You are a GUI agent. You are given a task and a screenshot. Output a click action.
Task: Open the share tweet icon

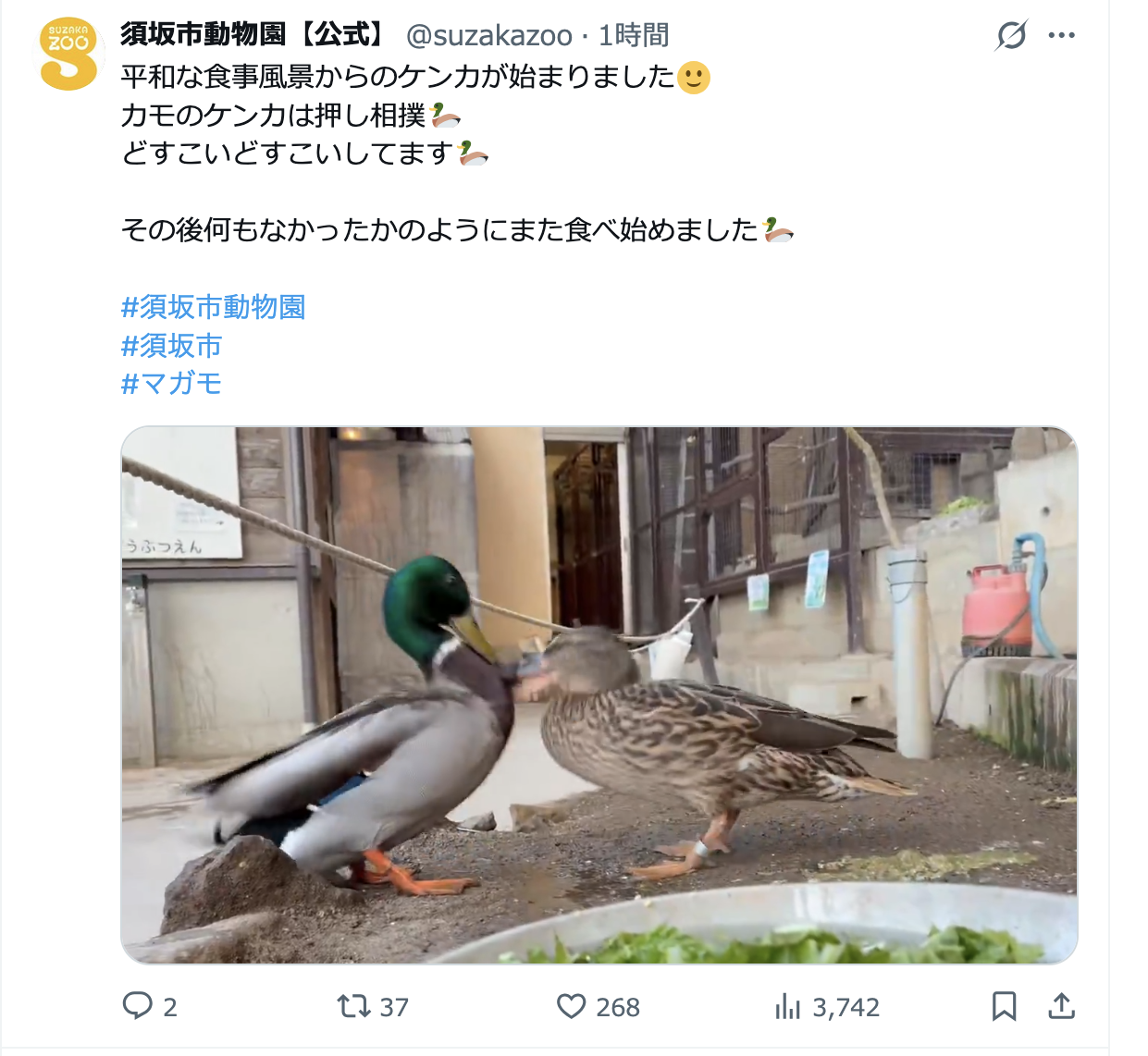(1062, 1006)
